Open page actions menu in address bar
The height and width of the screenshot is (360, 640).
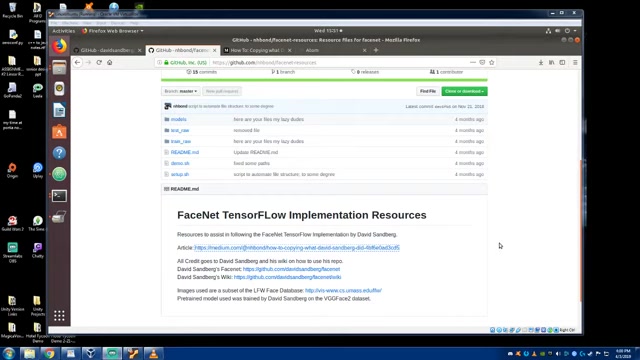[x=473, y=62]
